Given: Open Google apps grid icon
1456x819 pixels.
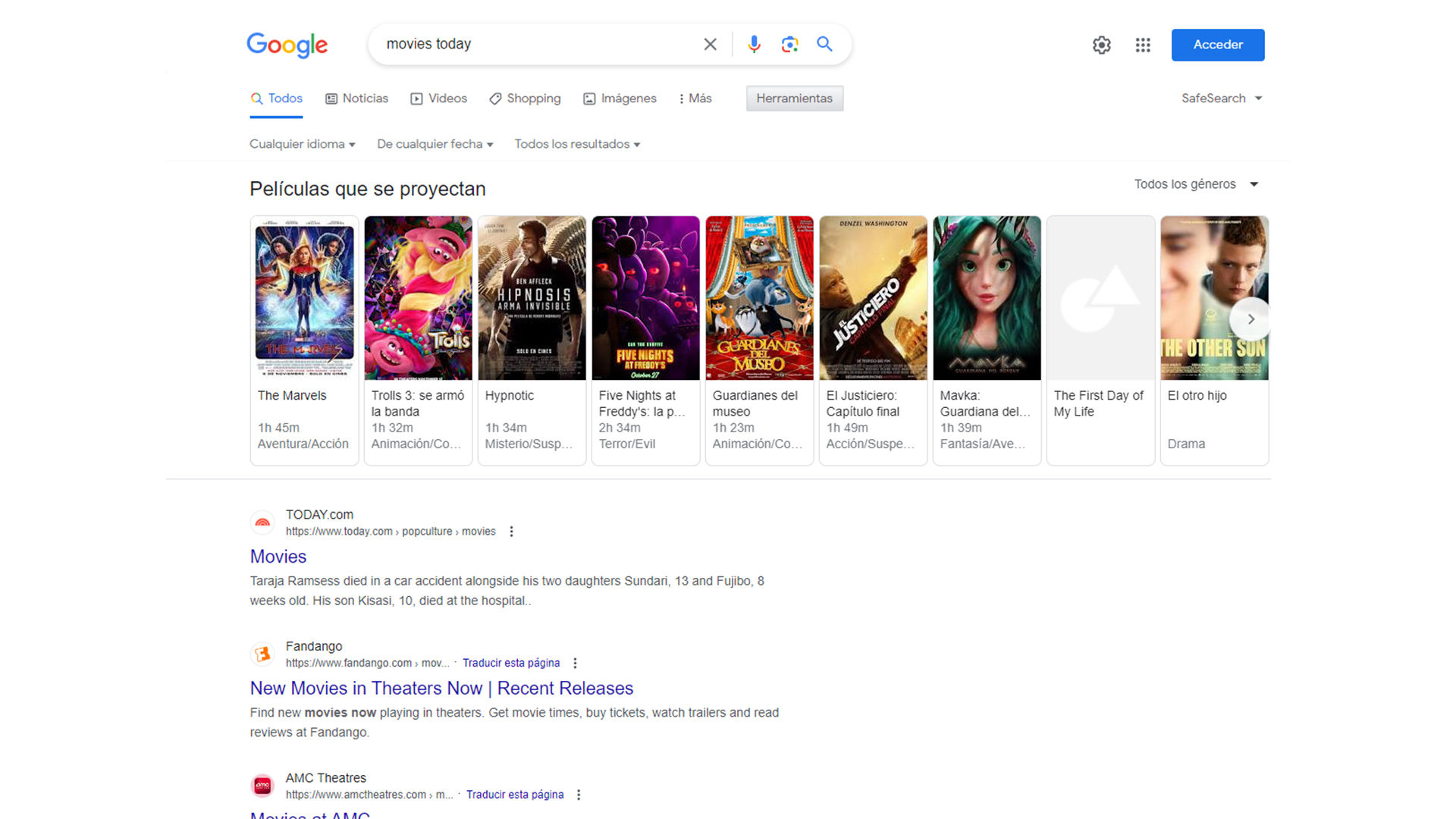Looking at the screenshot, I should 1143,45.
